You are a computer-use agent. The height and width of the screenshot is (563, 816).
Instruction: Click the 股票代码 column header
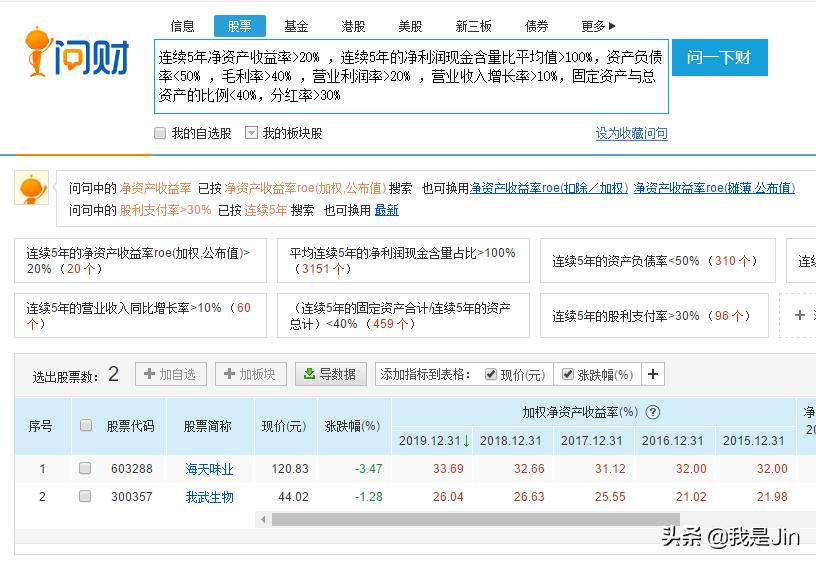pos(131,426)
